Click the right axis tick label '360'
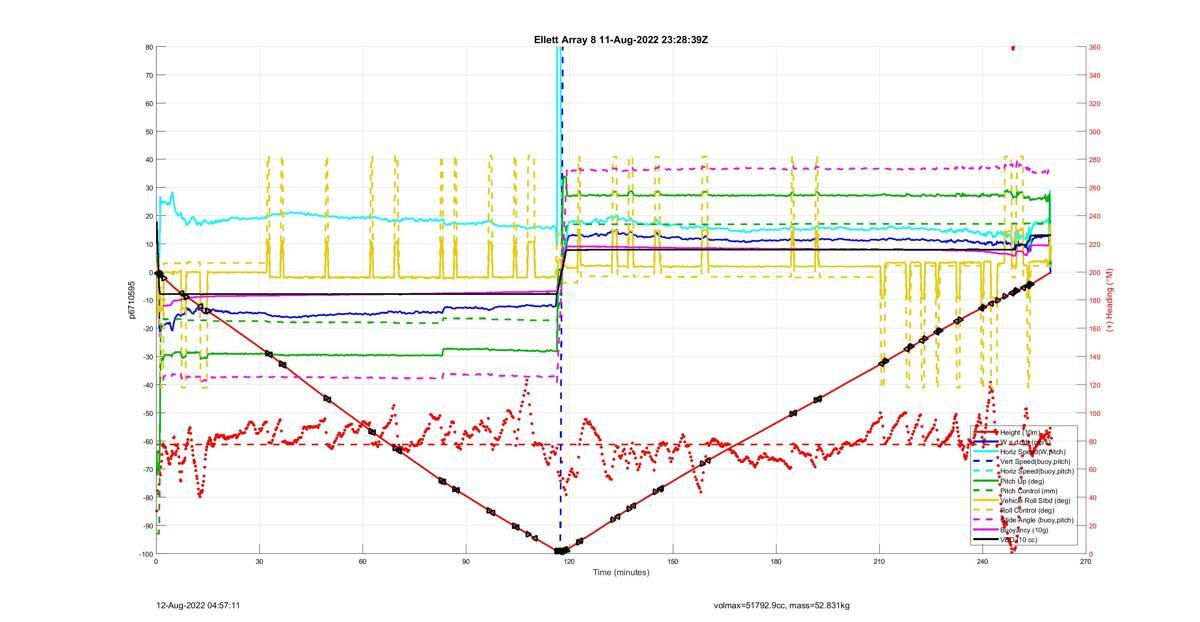Image resolution: width=1200 pixels, height=622 pixels. coord(1095,47)
